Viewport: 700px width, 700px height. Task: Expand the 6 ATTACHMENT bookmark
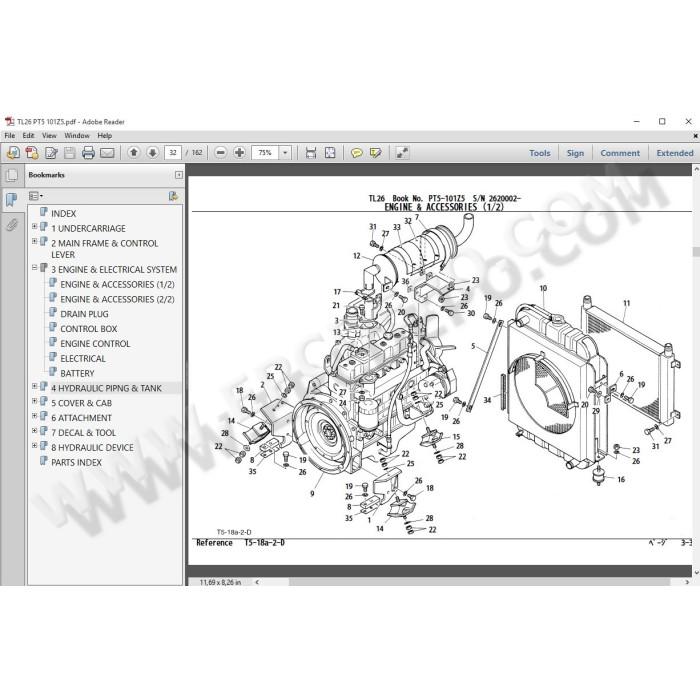[x=34, y=416]
